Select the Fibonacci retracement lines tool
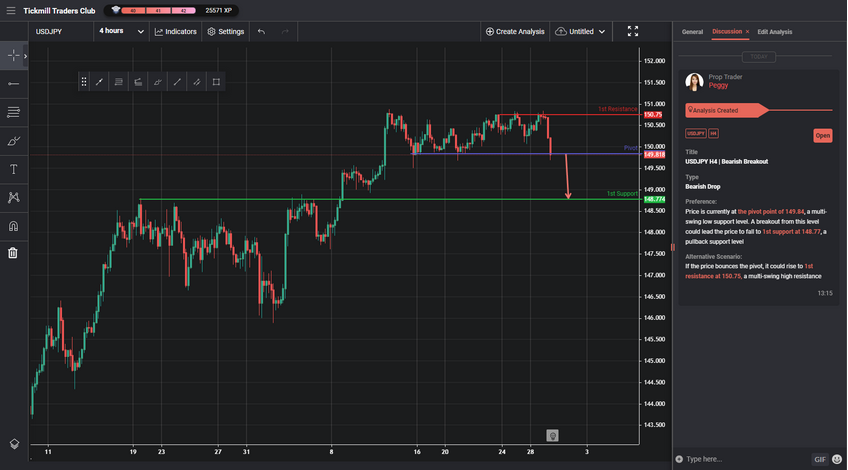This screenshot has height=470, width=848. coord(14,112)
